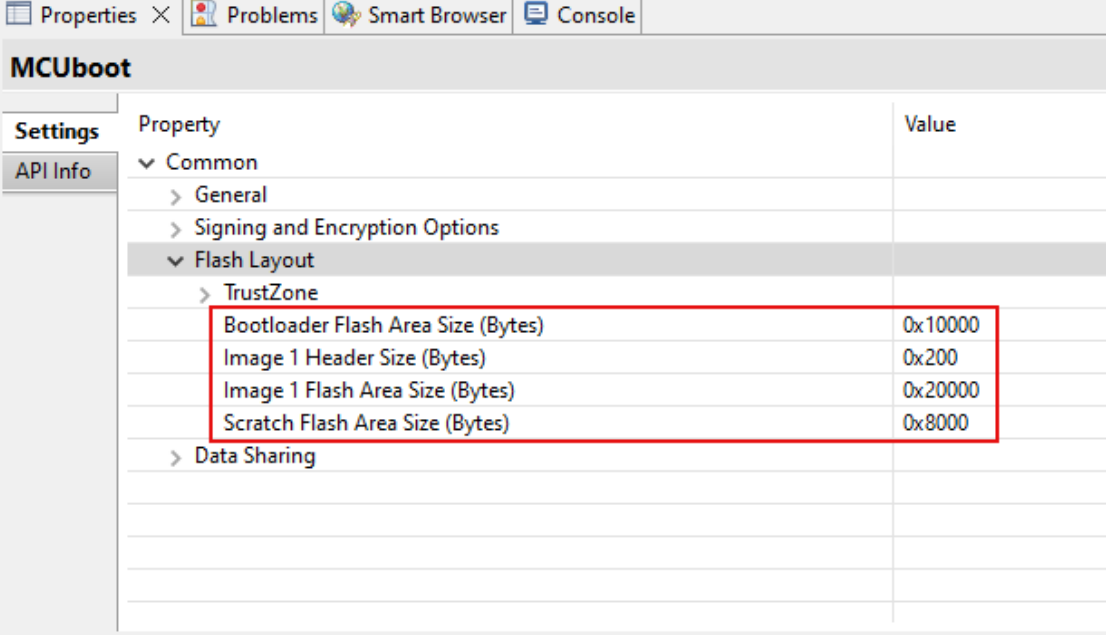Screen dimensions: 1116x635
Task: Select the Settings side tab
Action: click(x=57, y=131)
